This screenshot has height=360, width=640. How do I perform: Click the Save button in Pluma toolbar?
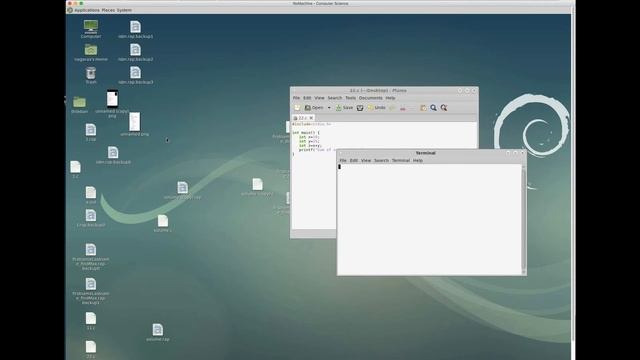click(344, 108)
